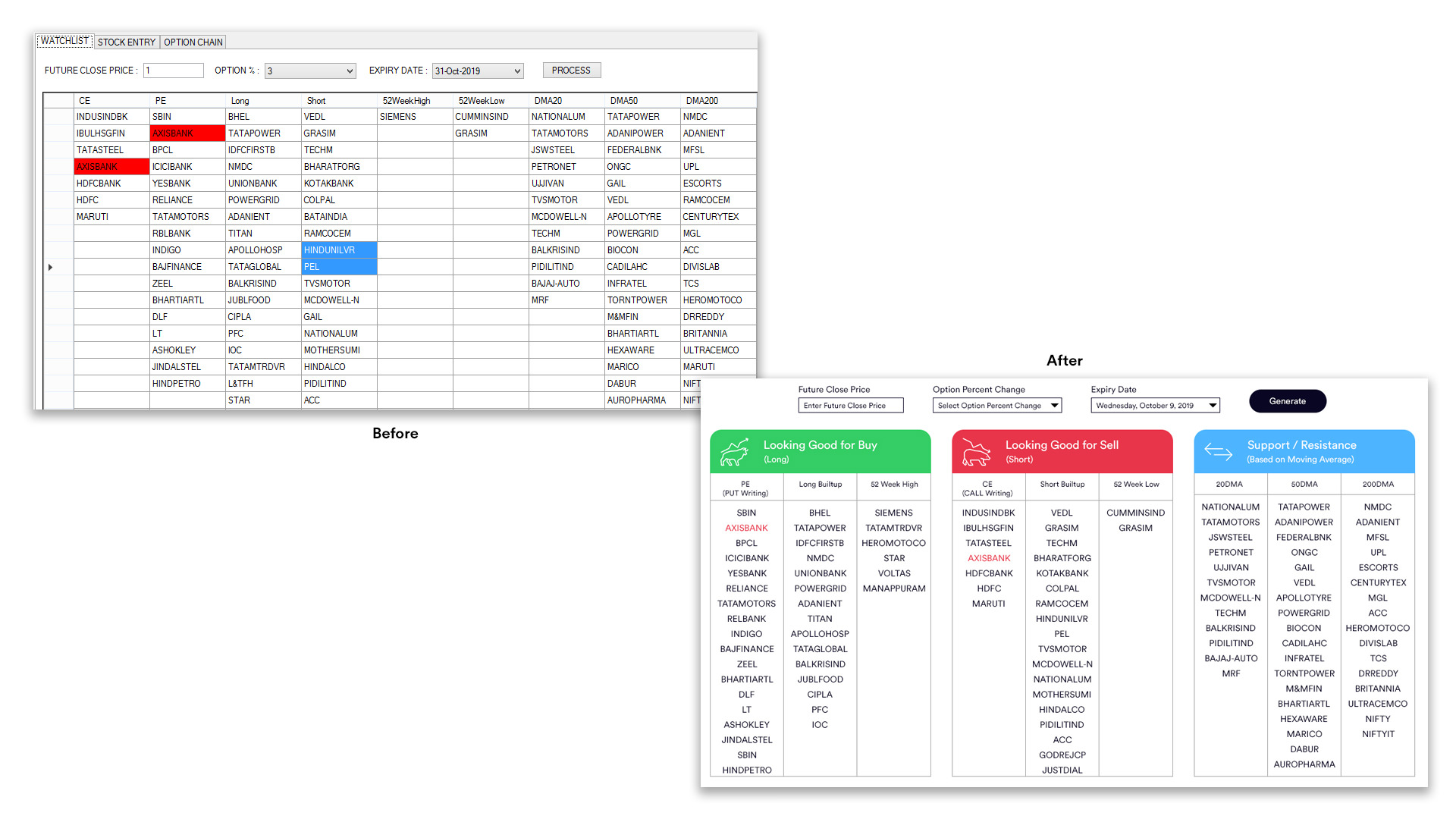1456x819 pixels.
Task: Switch to the STOCK ENTRY tab
Action: [x=127, y=42]
